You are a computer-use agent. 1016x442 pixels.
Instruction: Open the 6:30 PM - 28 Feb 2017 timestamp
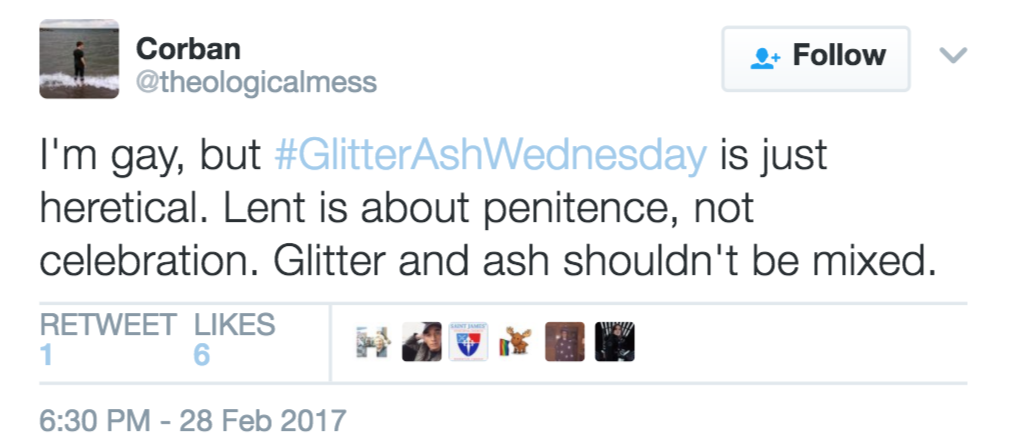tap(192, 421)
